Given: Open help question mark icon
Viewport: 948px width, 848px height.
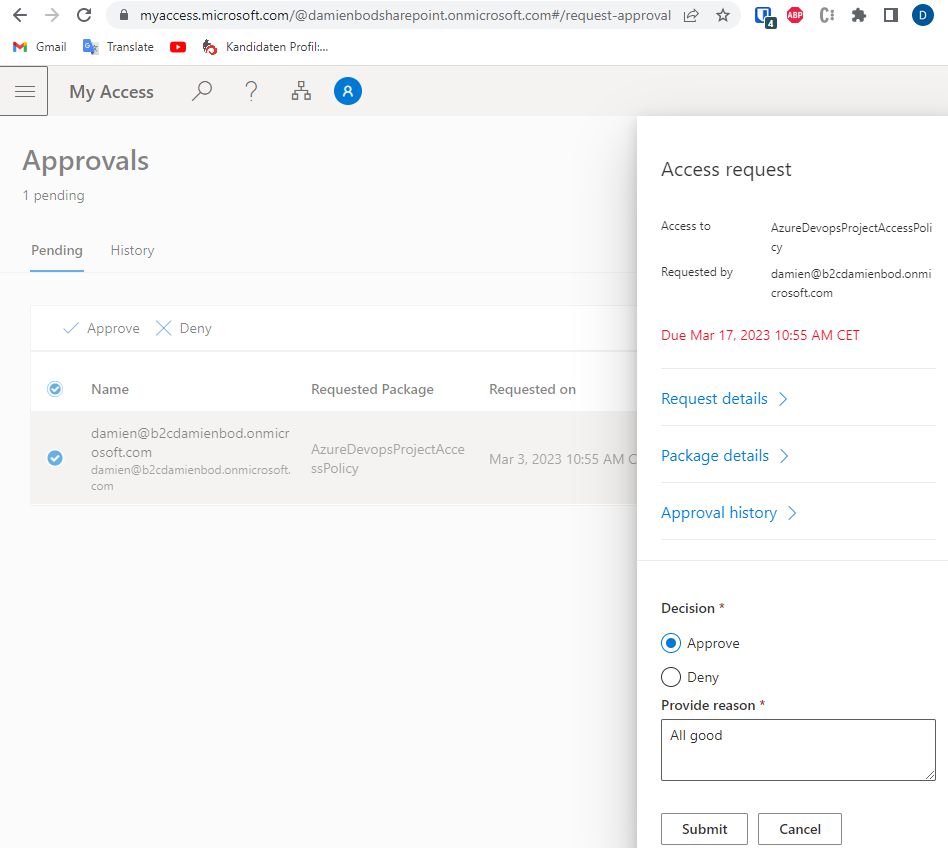Looking at the screenshot, I should [251, 92].
